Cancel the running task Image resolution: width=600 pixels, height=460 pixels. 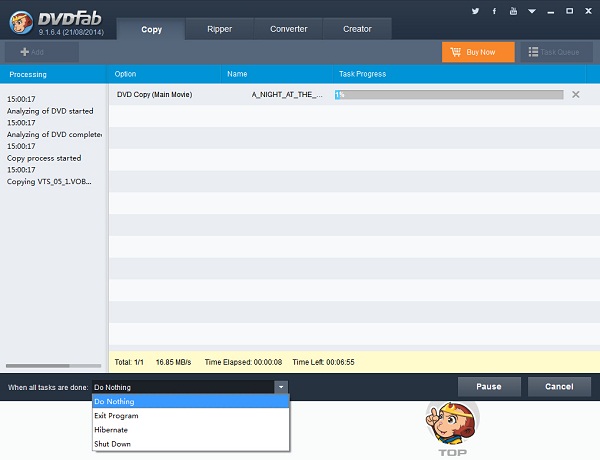click(x=559, y=387)
